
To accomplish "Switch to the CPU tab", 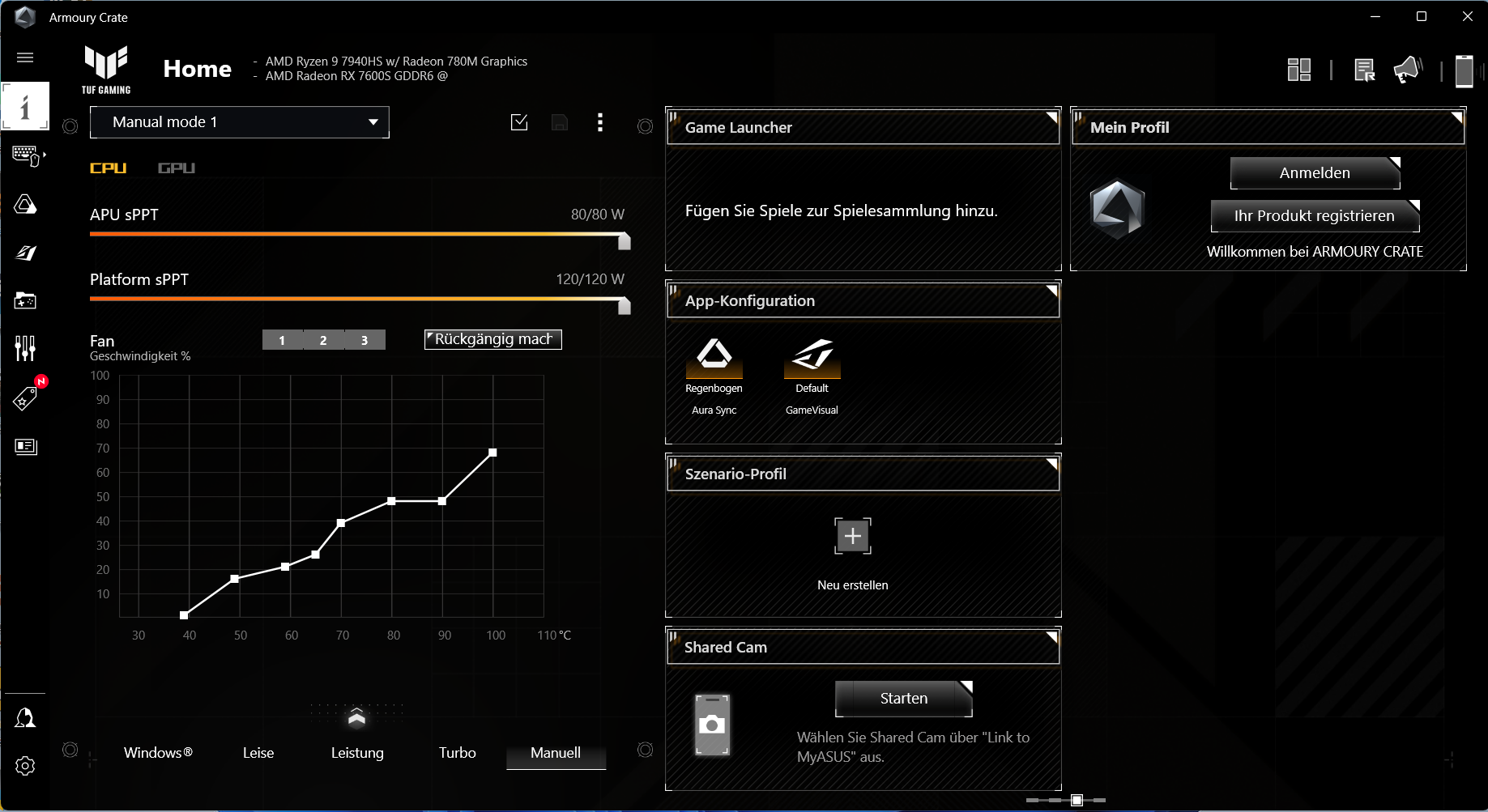I will 108,168.
